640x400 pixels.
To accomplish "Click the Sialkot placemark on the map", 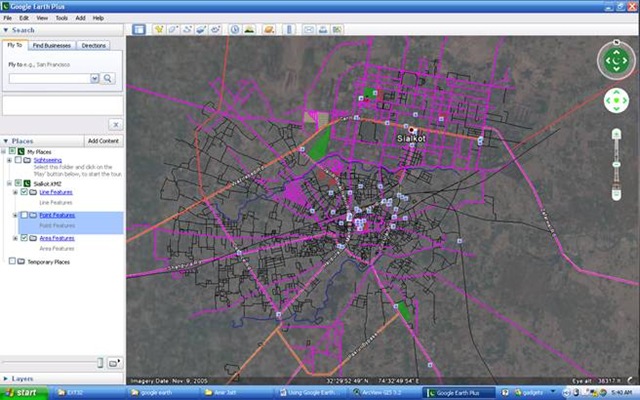I will click(x=411, y=130).
